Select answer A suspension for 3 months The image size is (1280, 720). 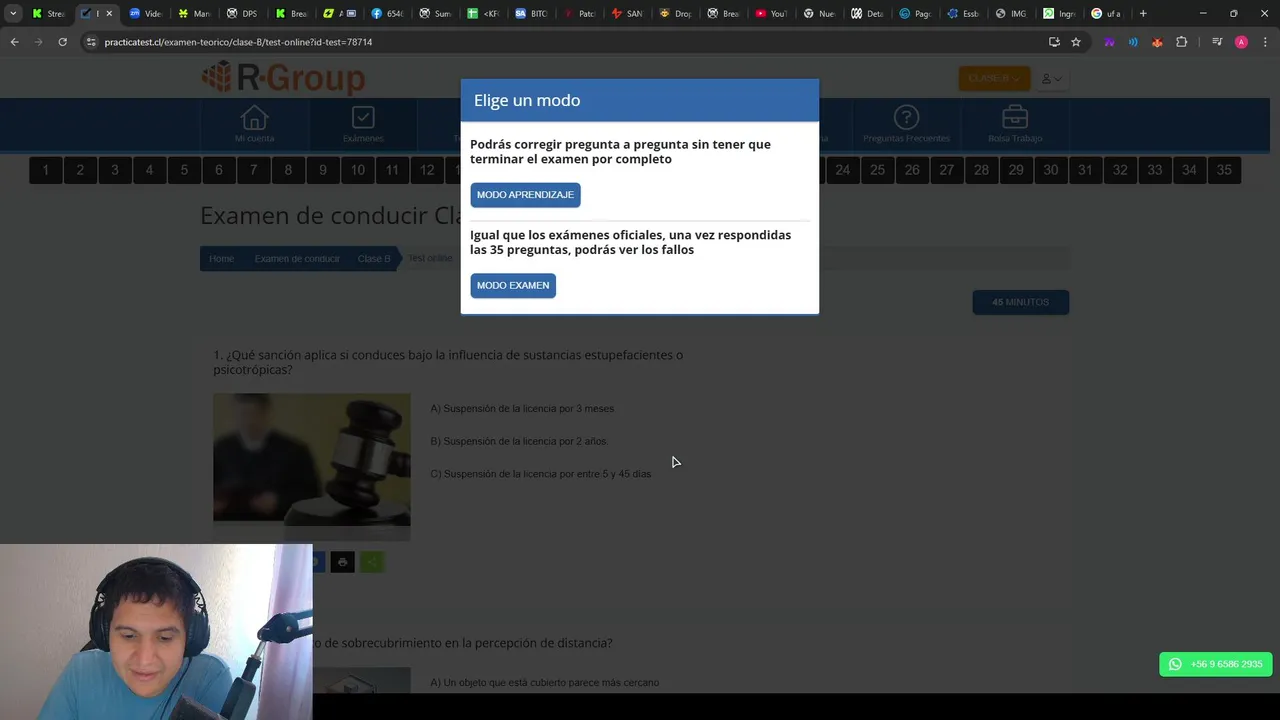coord(522,409)
